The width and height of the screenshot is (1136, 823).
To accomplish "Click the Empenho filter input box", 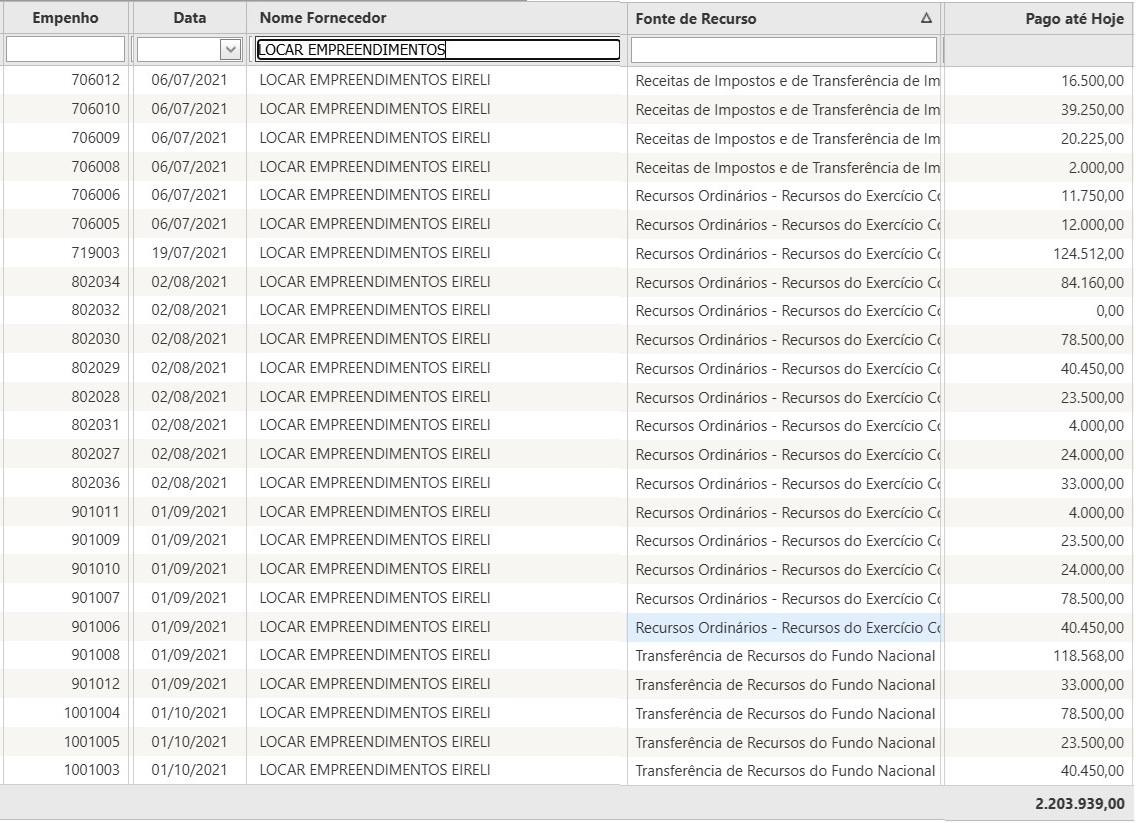I will pos(66,49).
